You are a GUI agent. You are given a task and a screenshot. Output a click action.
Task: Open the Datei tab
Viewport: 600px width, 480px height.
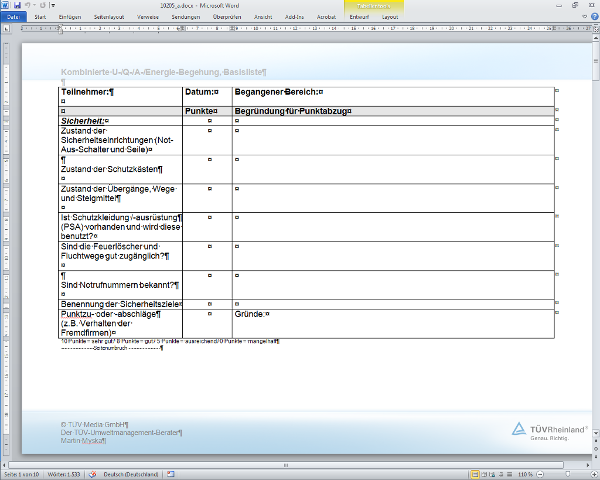point(13,17)
